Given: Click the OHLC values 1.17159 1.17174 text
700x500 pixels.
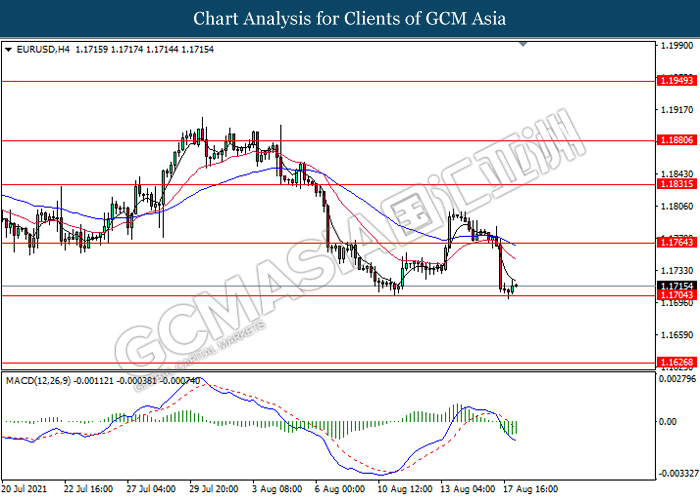Looking at the screenshot, I should point(109,50).
